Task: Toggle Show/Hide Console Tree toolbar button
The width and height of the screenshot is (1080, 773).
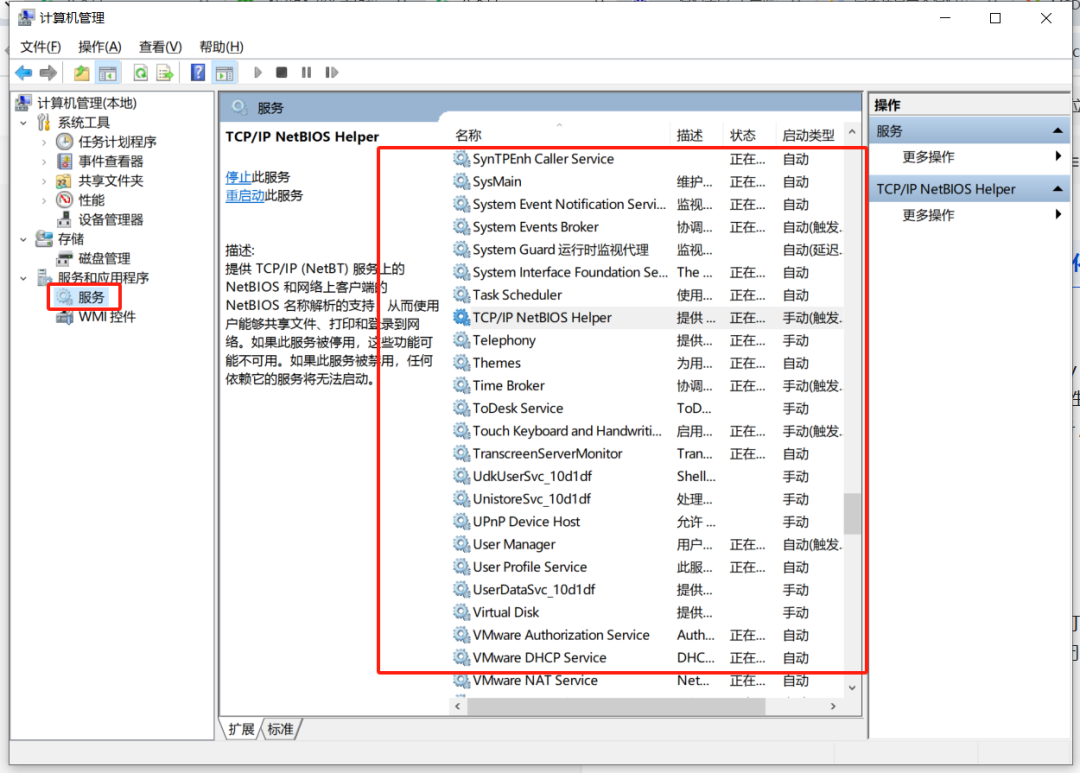Action: [x=108, y=72]
